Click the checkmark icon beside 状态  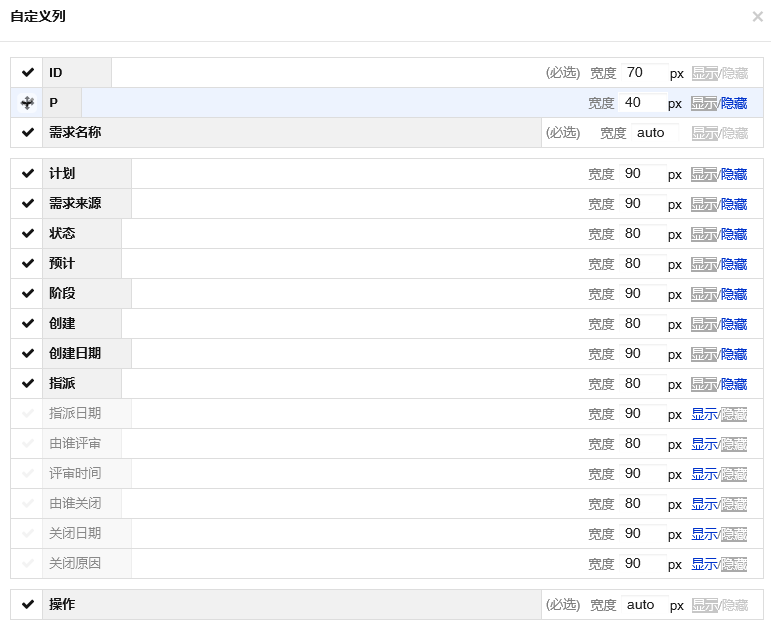(28, 234)
